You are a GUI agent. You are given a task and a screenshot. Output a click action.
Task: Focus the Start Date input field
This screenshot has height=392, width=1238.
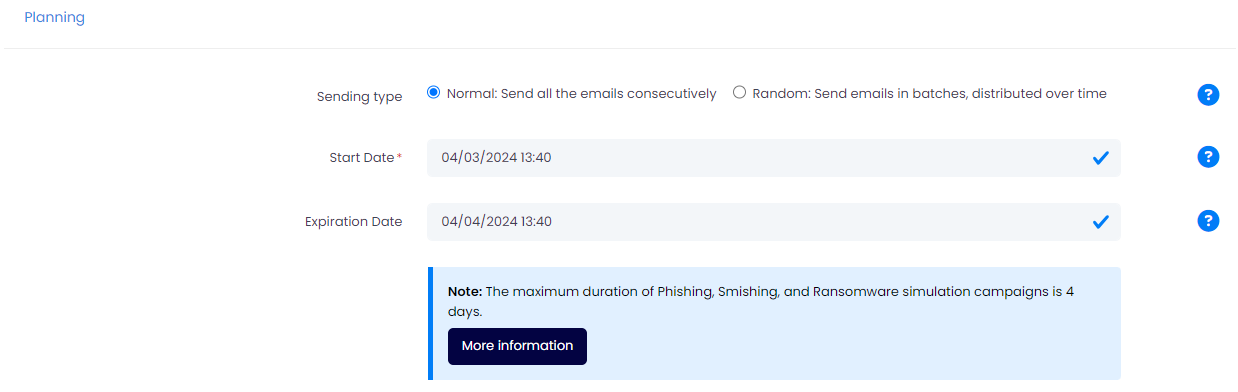773,158
